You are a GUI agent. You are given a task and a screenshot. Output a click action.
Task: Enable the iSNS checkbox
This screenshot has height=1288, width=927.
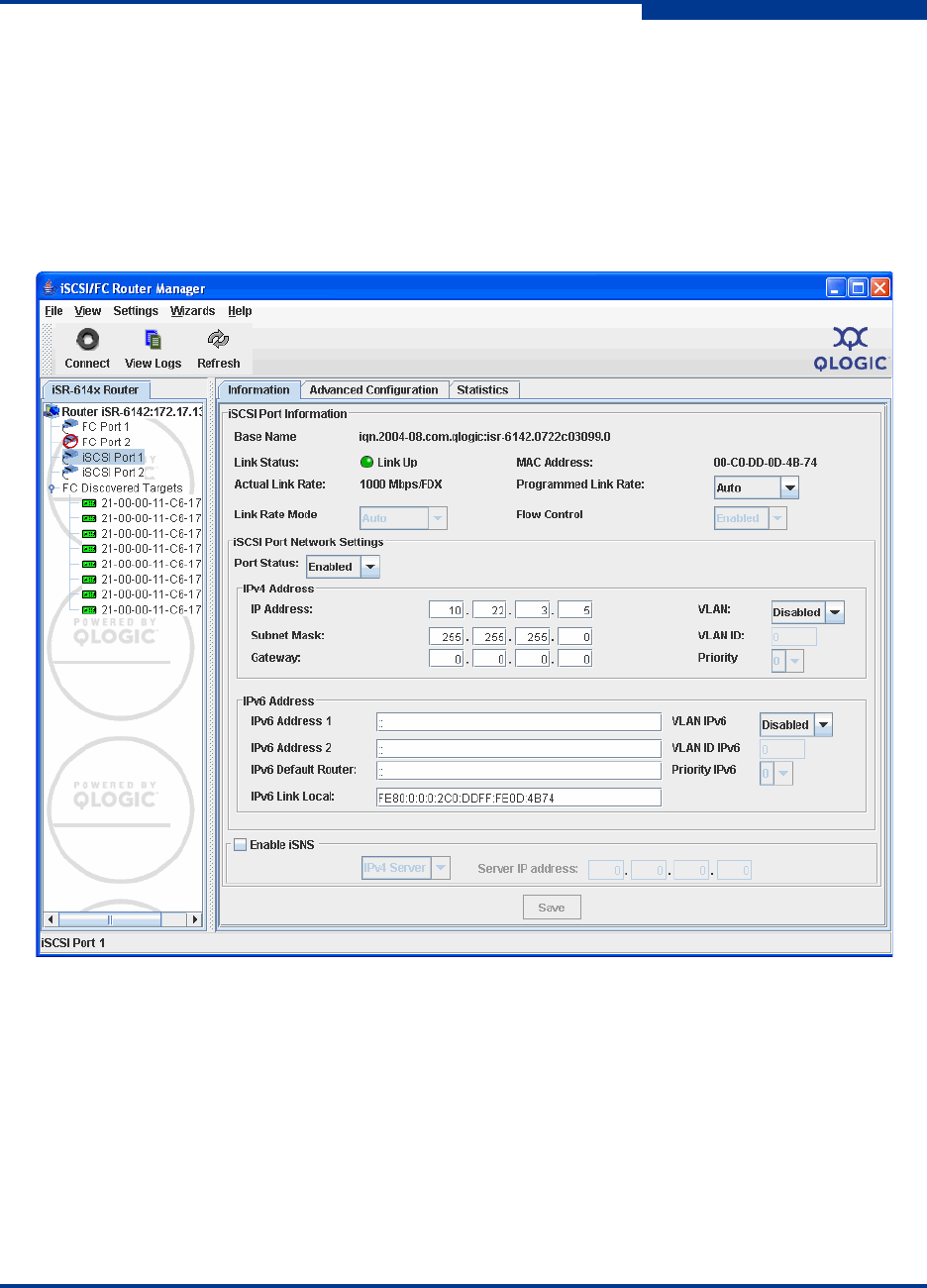[x=240, y=845]
